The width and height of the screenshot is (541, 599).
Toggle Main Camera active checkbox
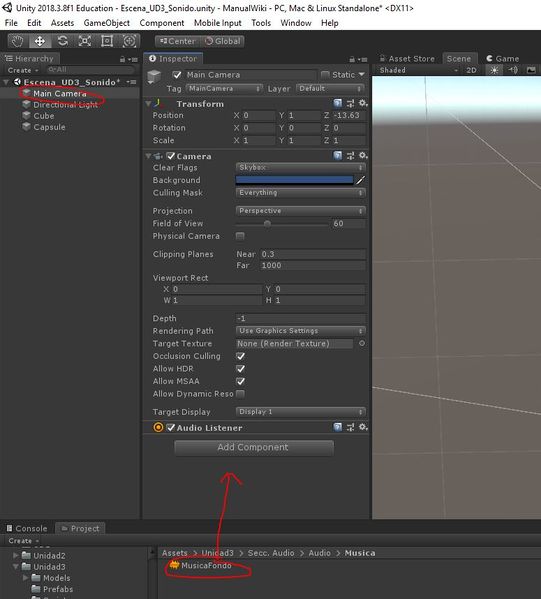[x=177, y=74]
